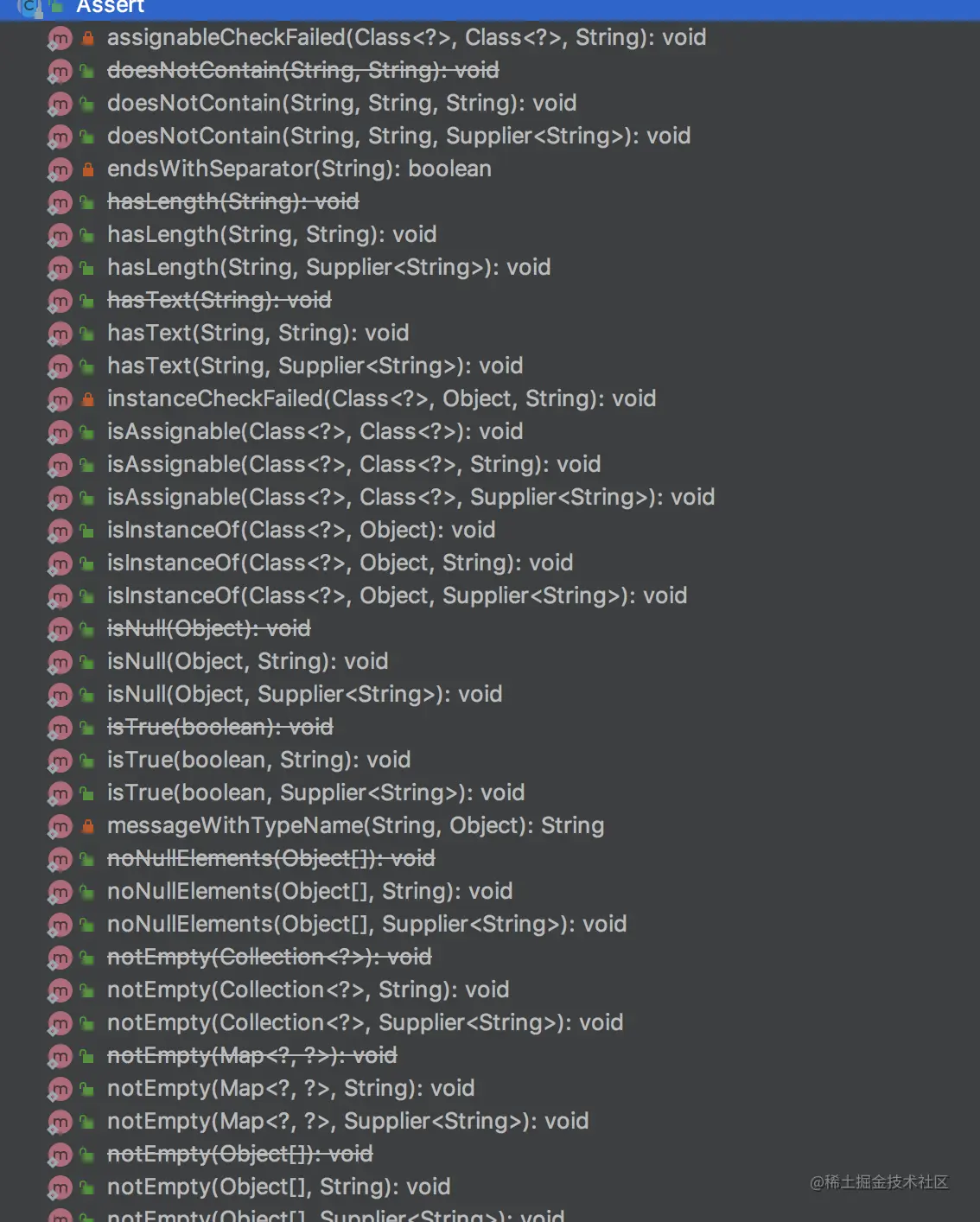Select notEmpty(Object[], String): void method

pyautogui.click(x=278, y=1187)
